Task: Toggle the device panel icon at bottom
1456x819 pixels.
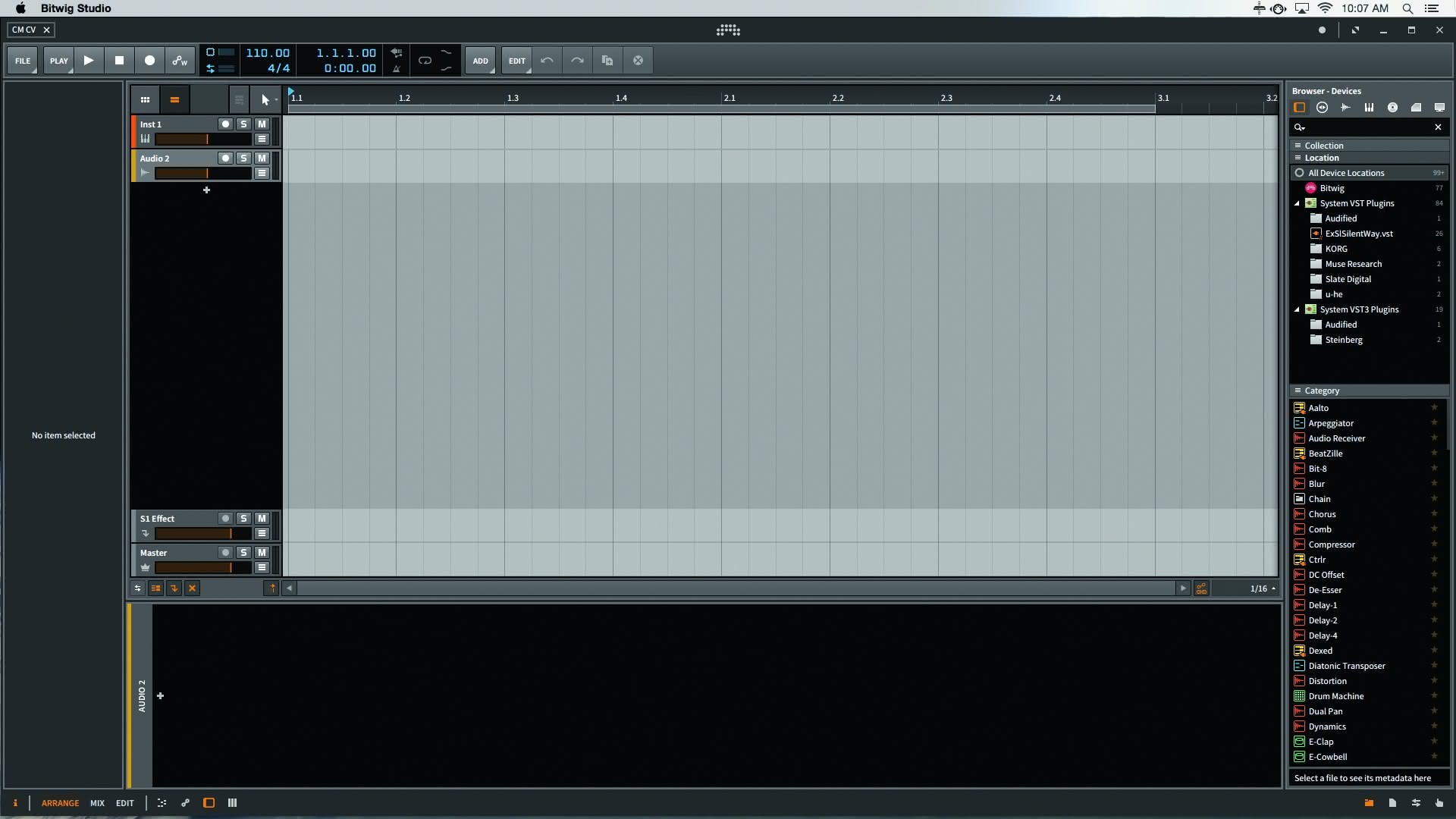Action: click(209, 803)
